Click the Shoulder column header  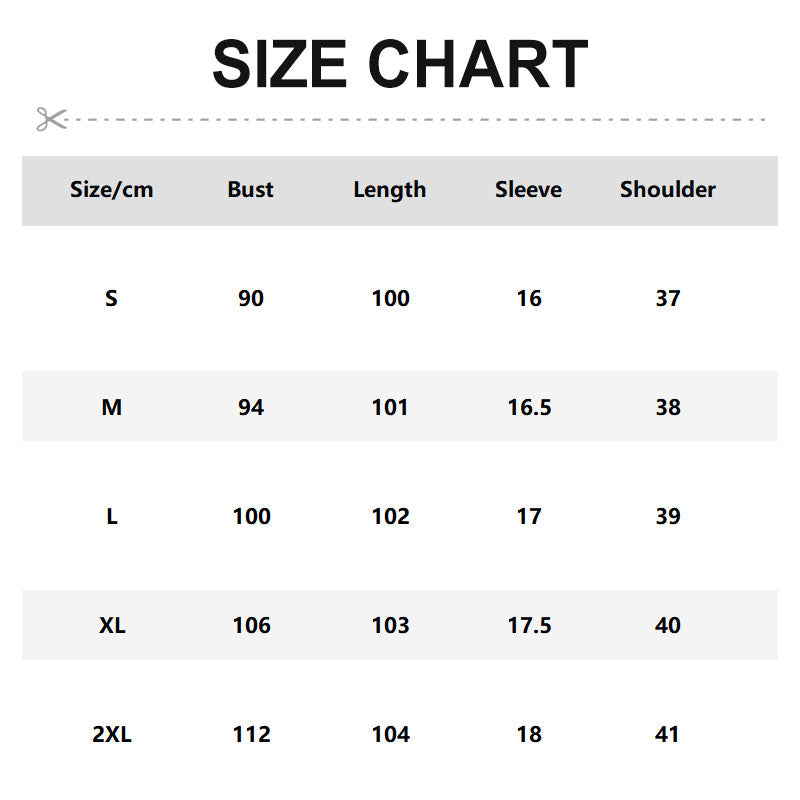pyautogui.click(x=668, y=190)
